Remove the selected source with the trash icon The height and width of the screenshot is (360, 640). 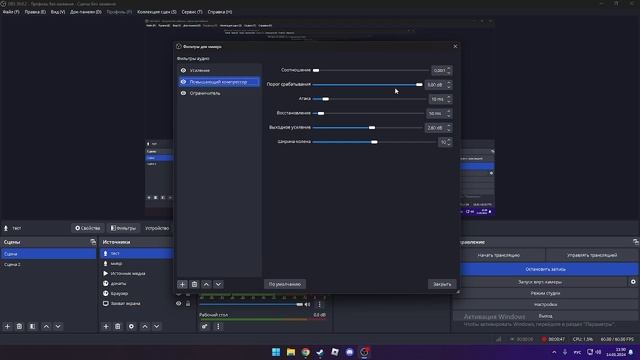[x=118, y=327]
